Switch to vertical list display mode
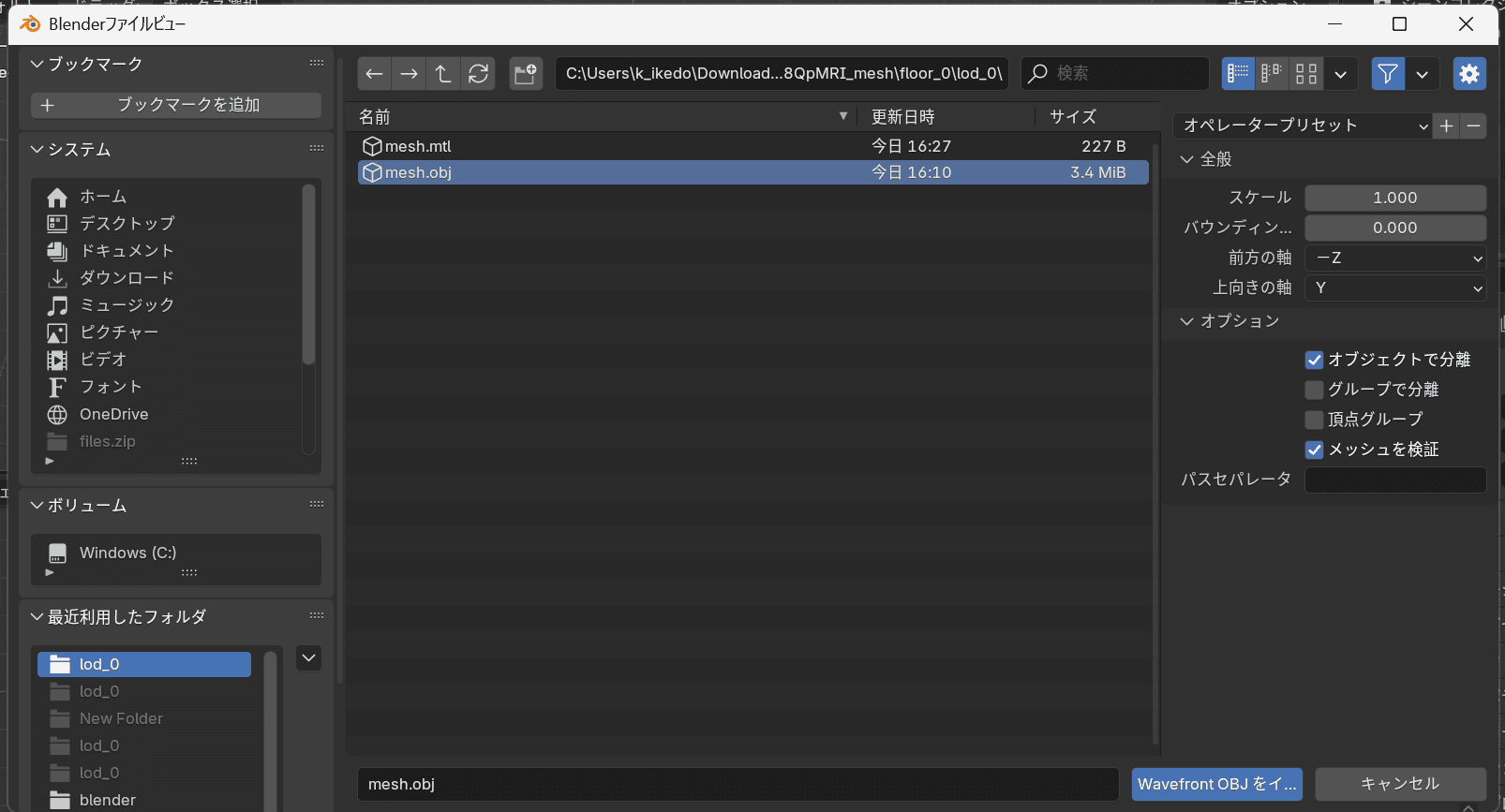Screen dimensions: 1505x812 1238,74
